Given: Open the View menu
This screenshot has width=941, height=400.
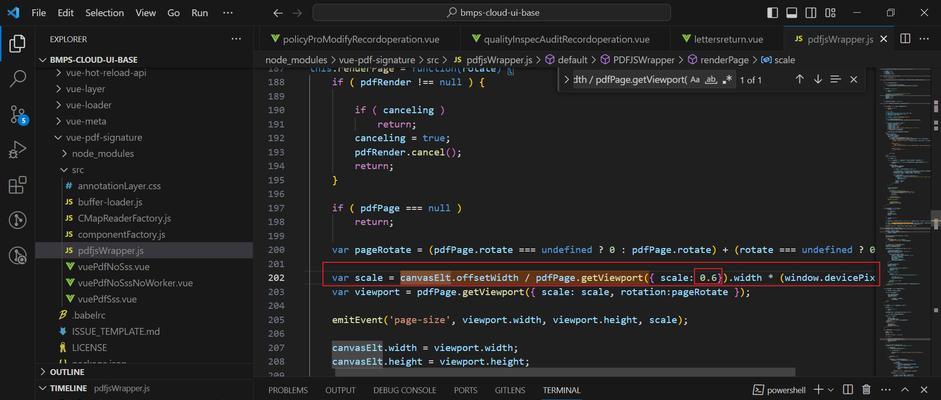Looking at the screenshot, I should click(x=146, y=13).
